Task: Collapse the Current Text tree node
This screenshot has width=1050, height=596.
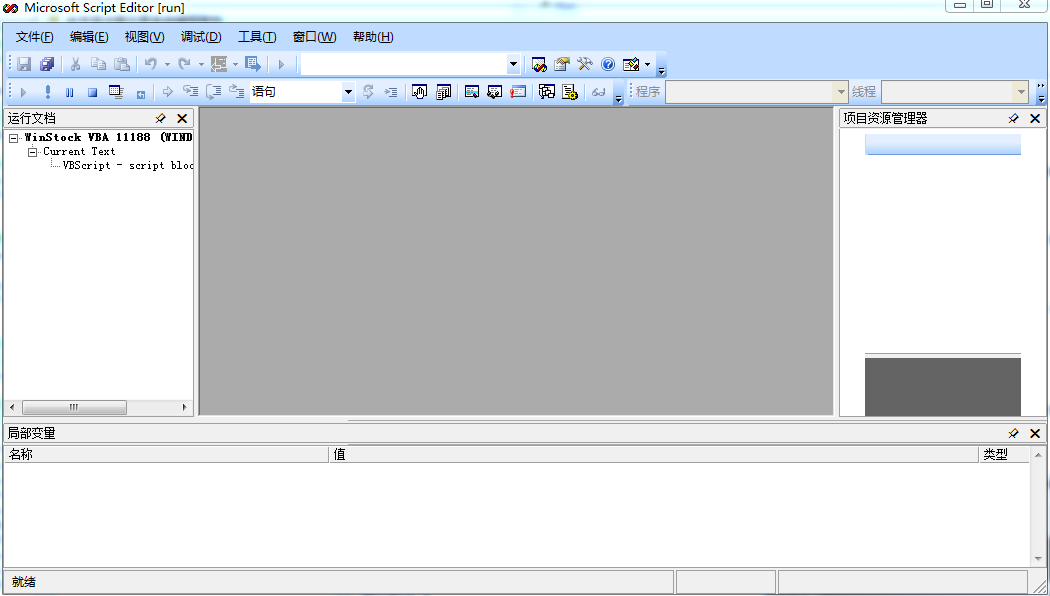Action: (x=32, y=152)
